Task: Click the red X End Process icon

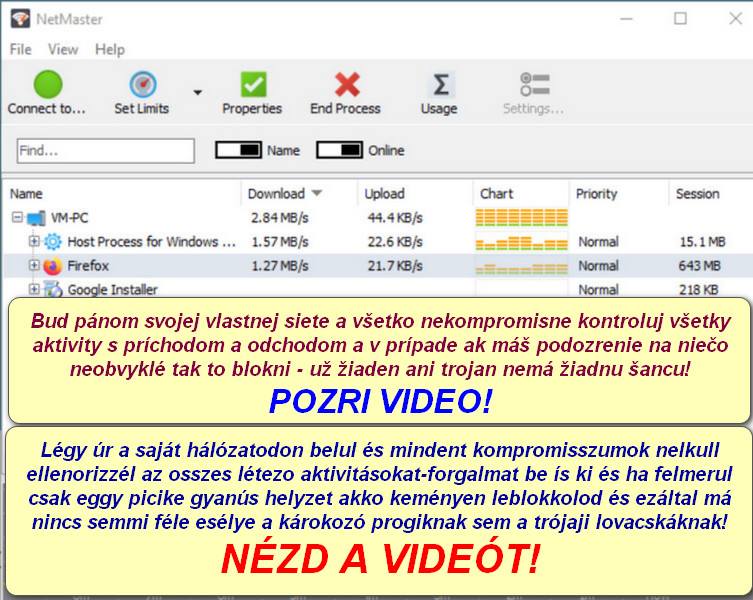Action: 347,85
